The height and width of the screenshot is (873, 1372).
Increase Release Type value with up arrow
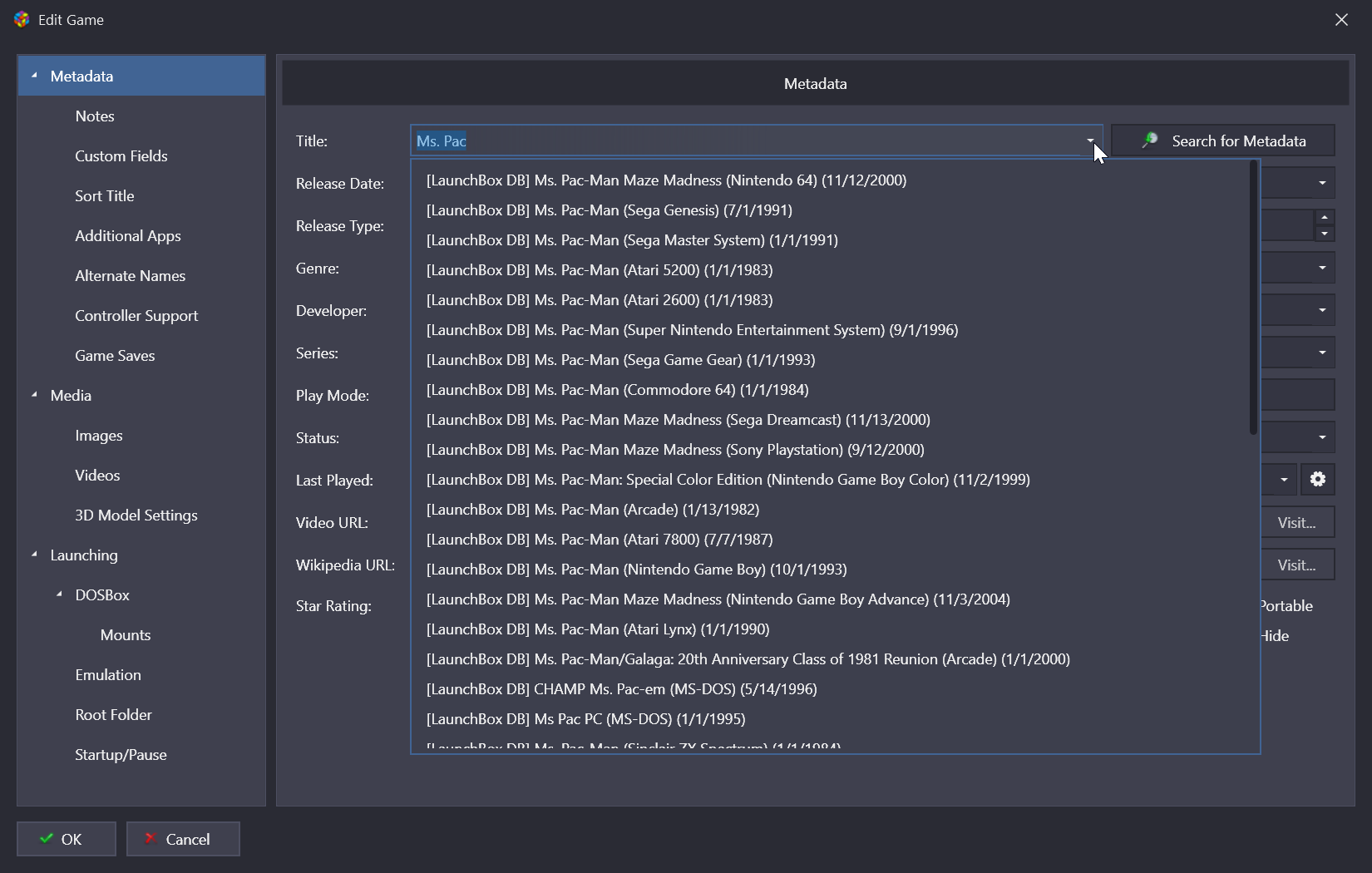point(1324,217)
